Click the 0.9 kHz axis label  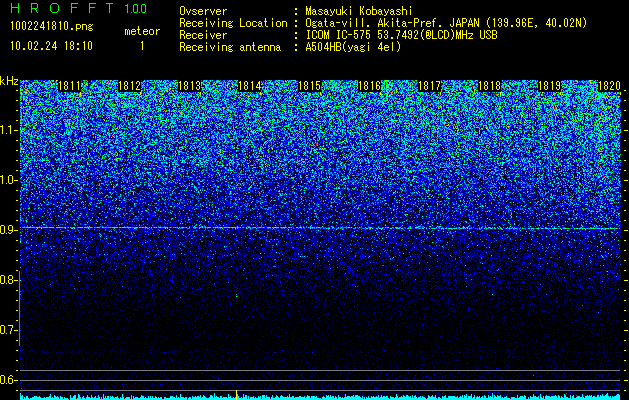coord(9,230)
